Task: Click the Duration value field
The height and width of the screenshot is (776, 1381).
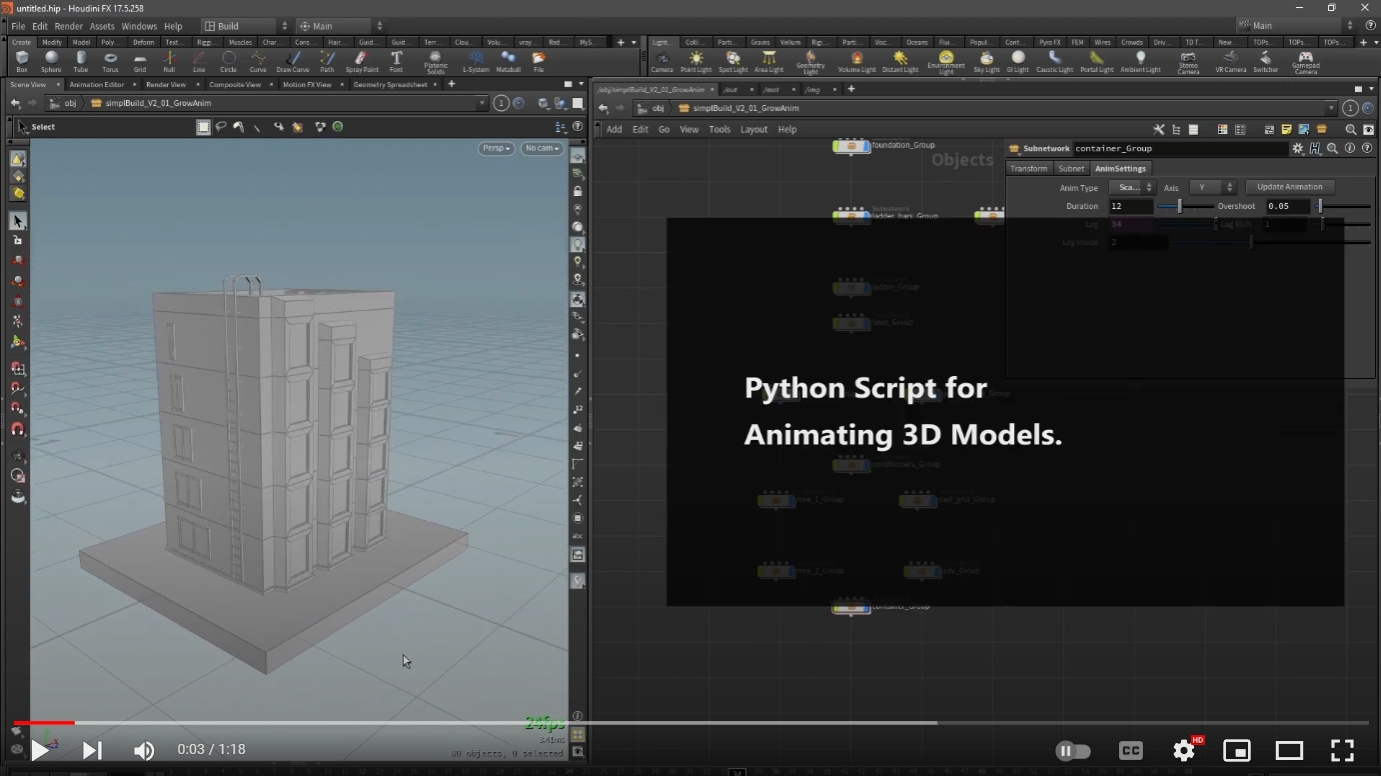Action: [x=1130, y=206]
